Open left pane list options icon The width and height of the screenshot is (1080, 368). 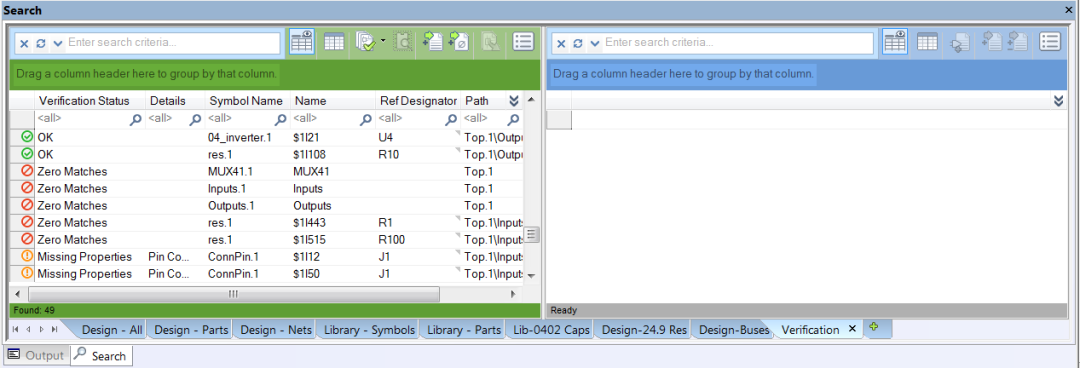pos(523,41)
